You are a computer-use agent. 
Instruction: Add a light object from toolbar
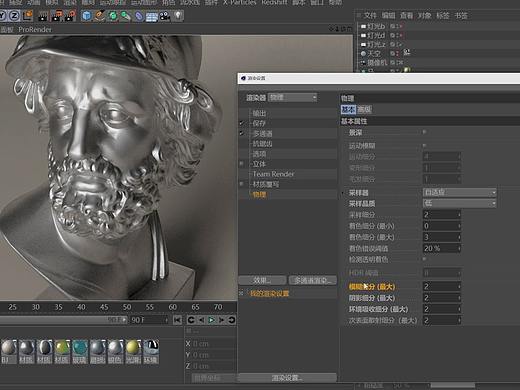click(178, 15)
